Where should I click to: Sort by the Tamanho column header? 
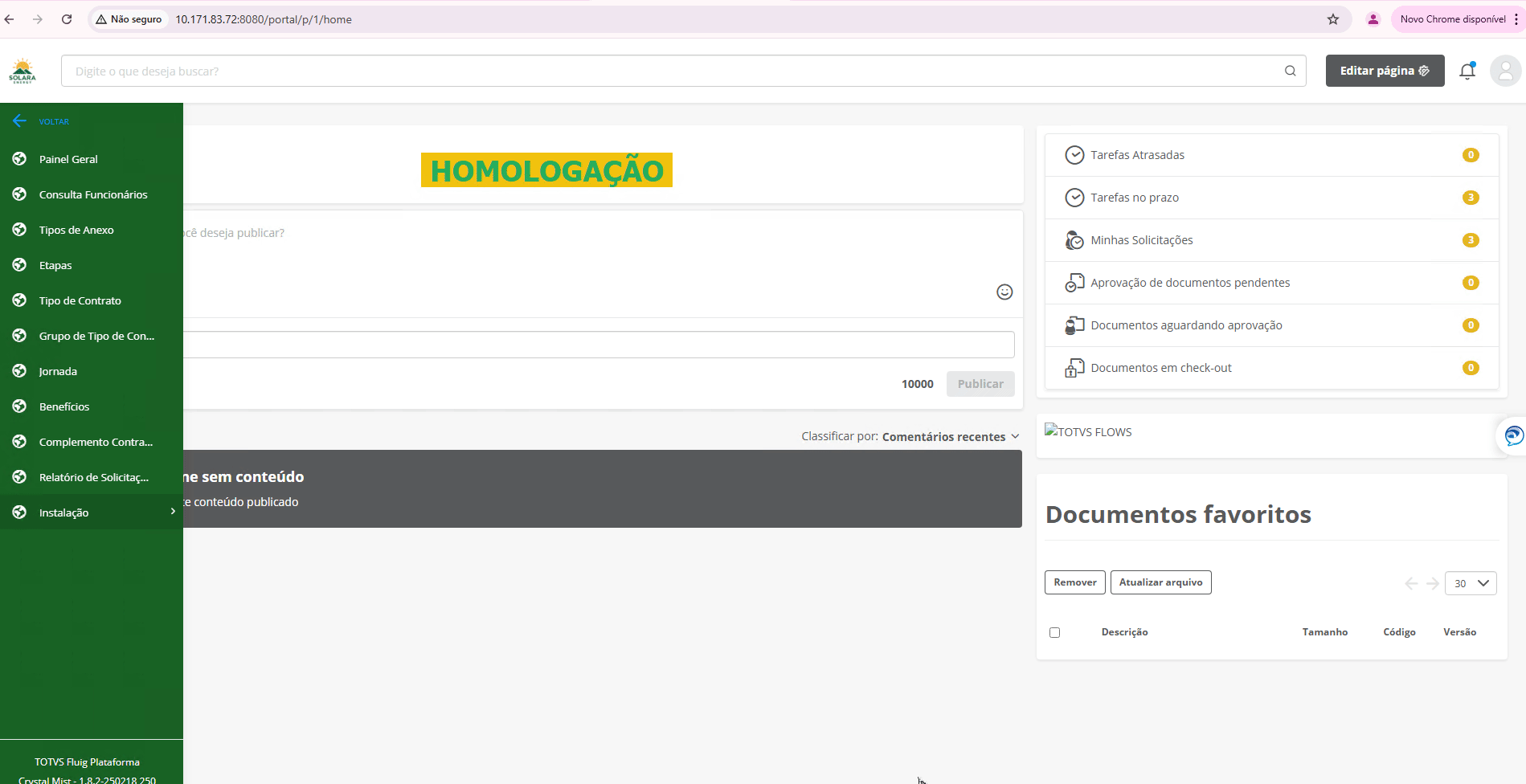pyautogui.click(x=1325, y=632)
